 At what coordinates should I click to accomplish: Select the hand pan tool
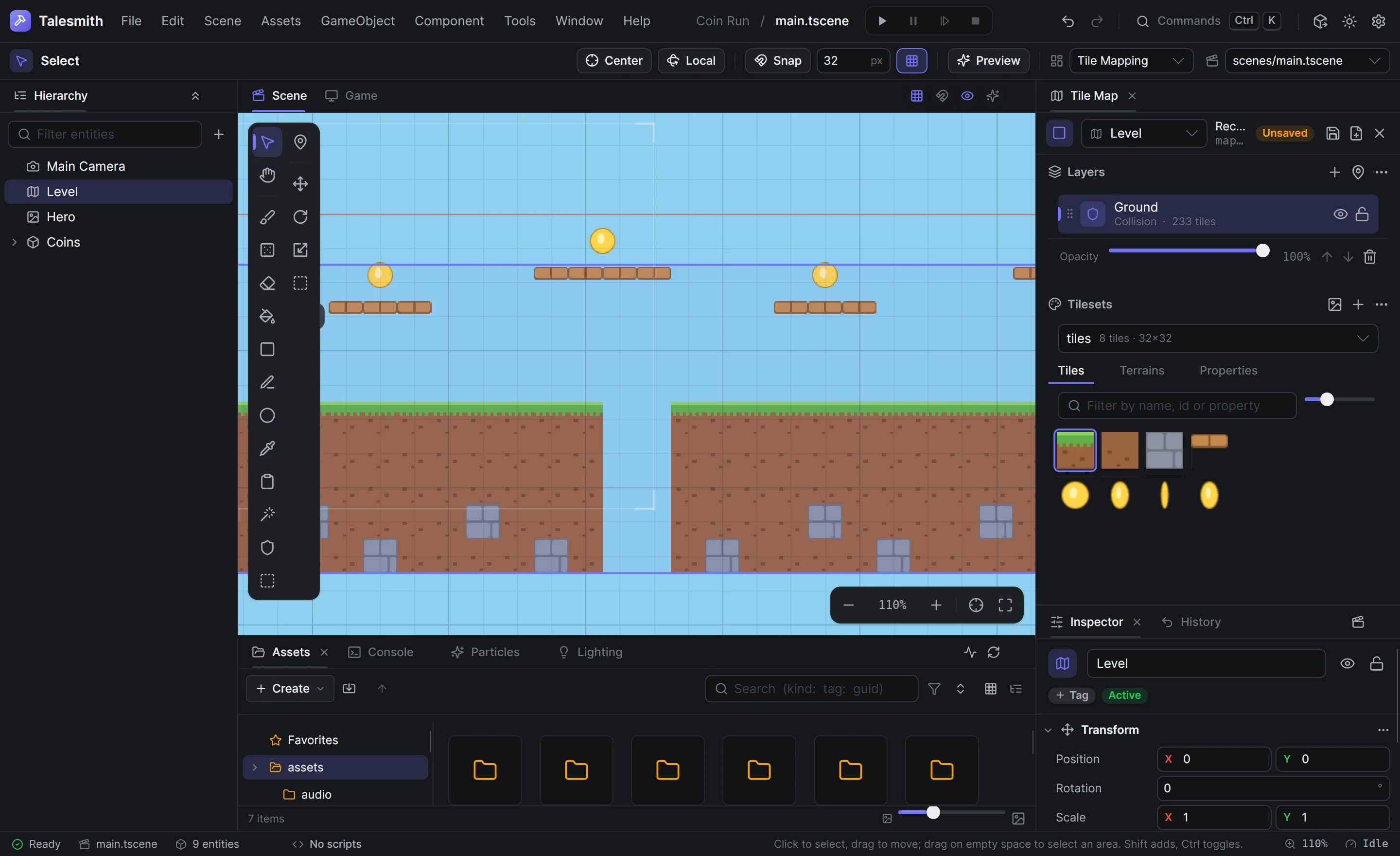(267, 175)
